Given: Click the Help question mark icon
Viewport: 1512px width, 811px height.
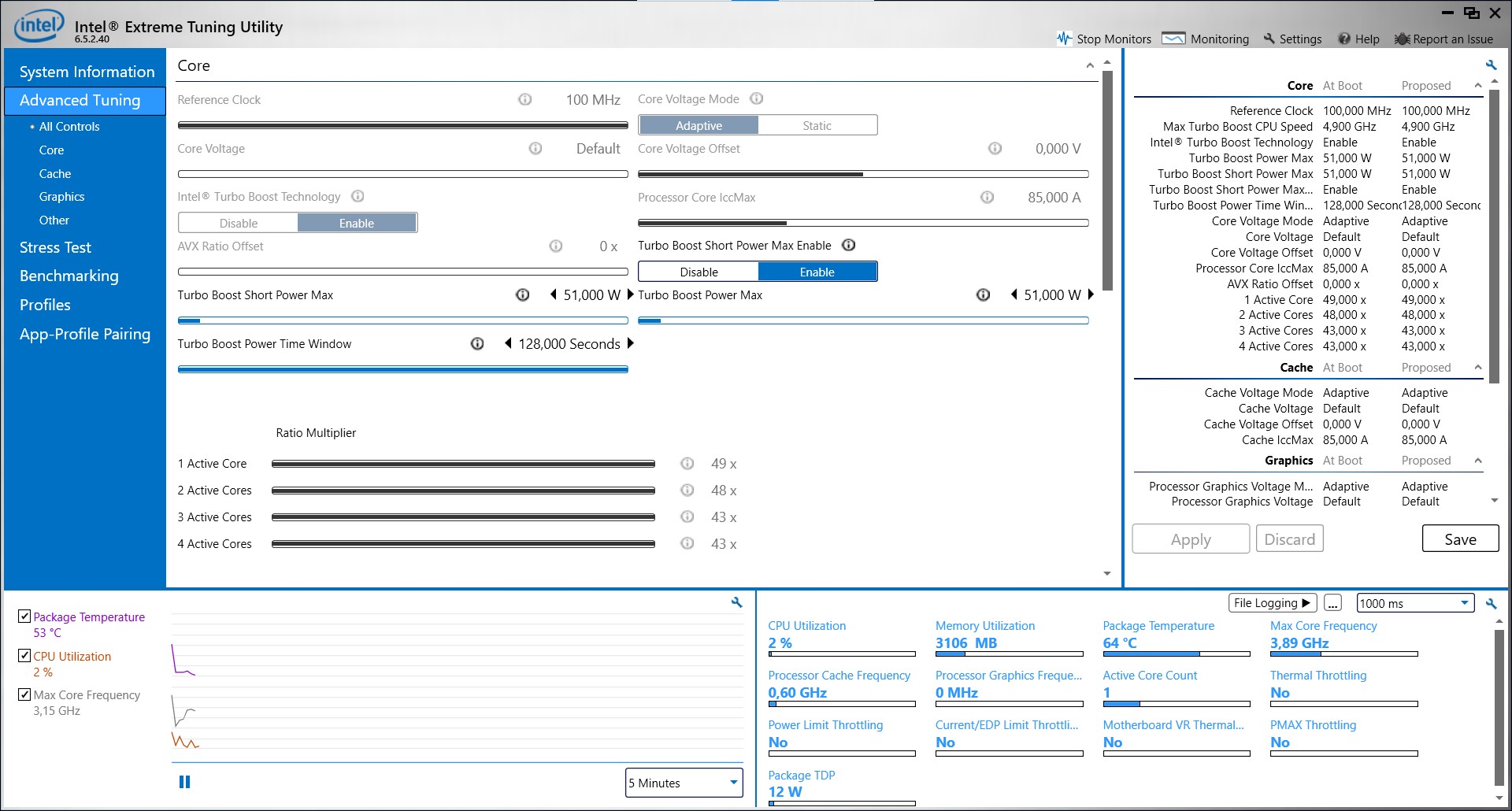Looking at the screenshot, I should coord(1344,39).
